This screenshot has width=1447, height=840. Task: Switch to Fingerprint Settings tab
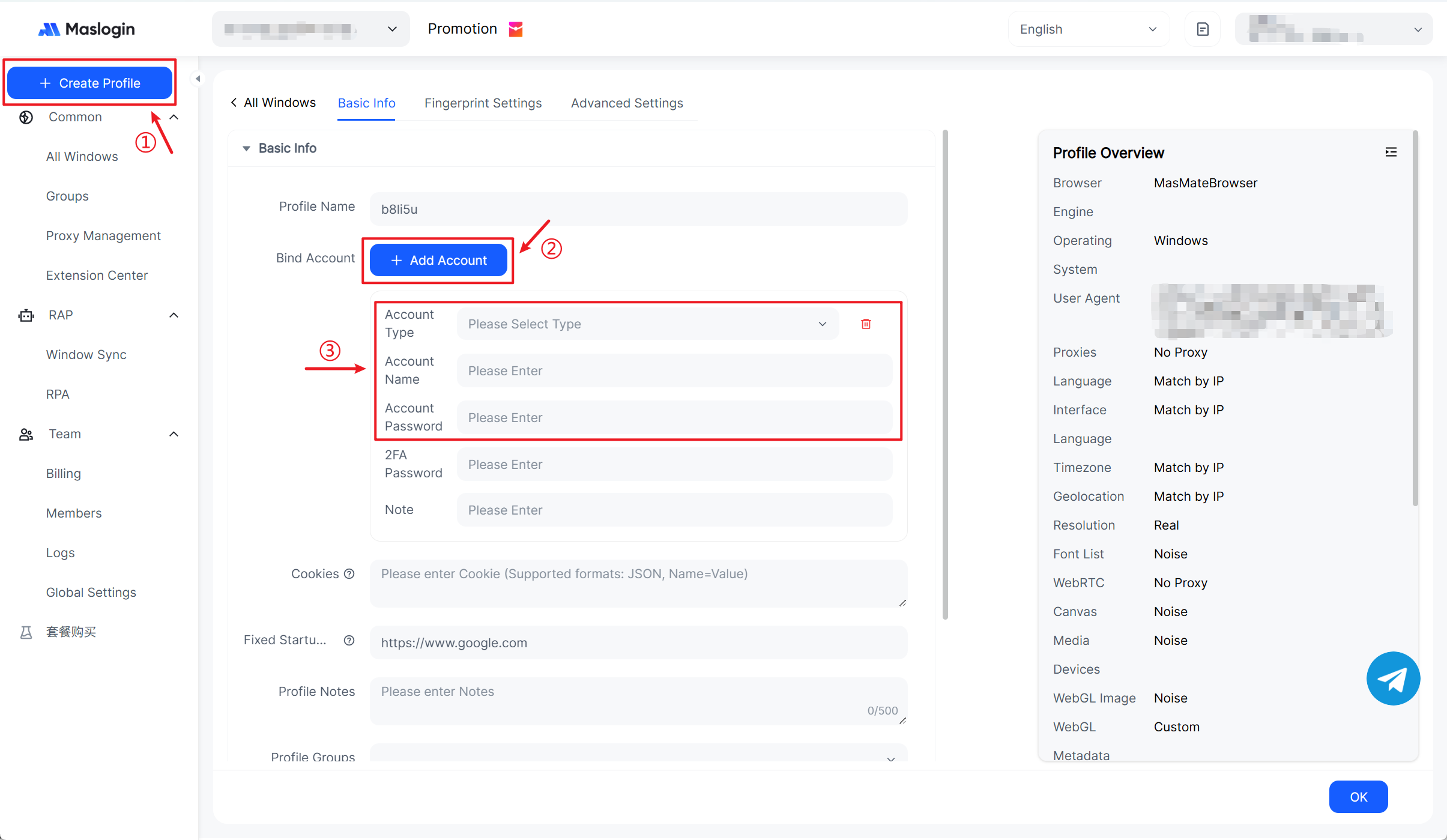coord(483,103)
